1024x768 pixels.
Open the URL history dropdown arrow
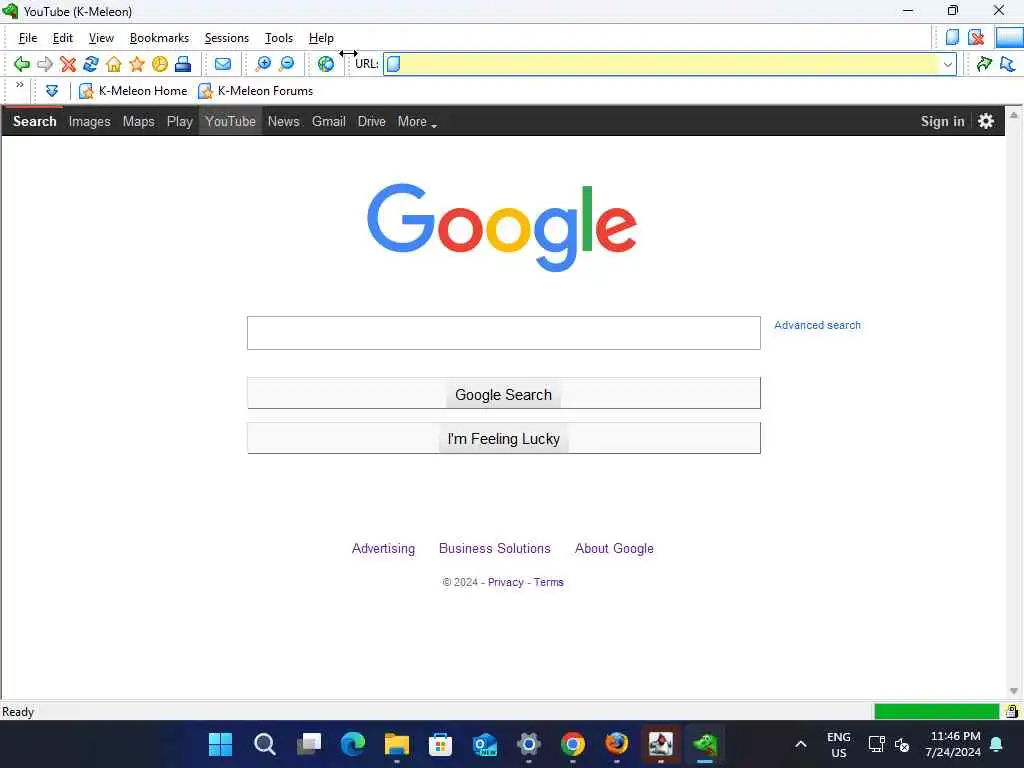click(948, 64)
